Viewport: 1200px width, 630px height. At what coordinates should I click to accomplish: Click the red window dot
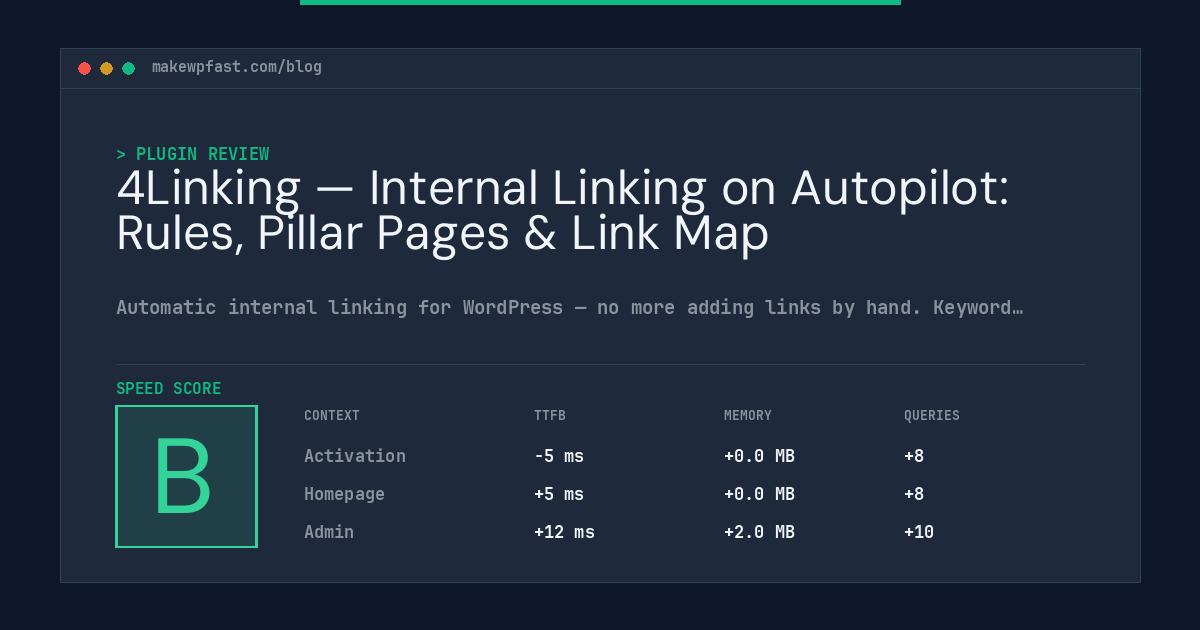(84, 68)
